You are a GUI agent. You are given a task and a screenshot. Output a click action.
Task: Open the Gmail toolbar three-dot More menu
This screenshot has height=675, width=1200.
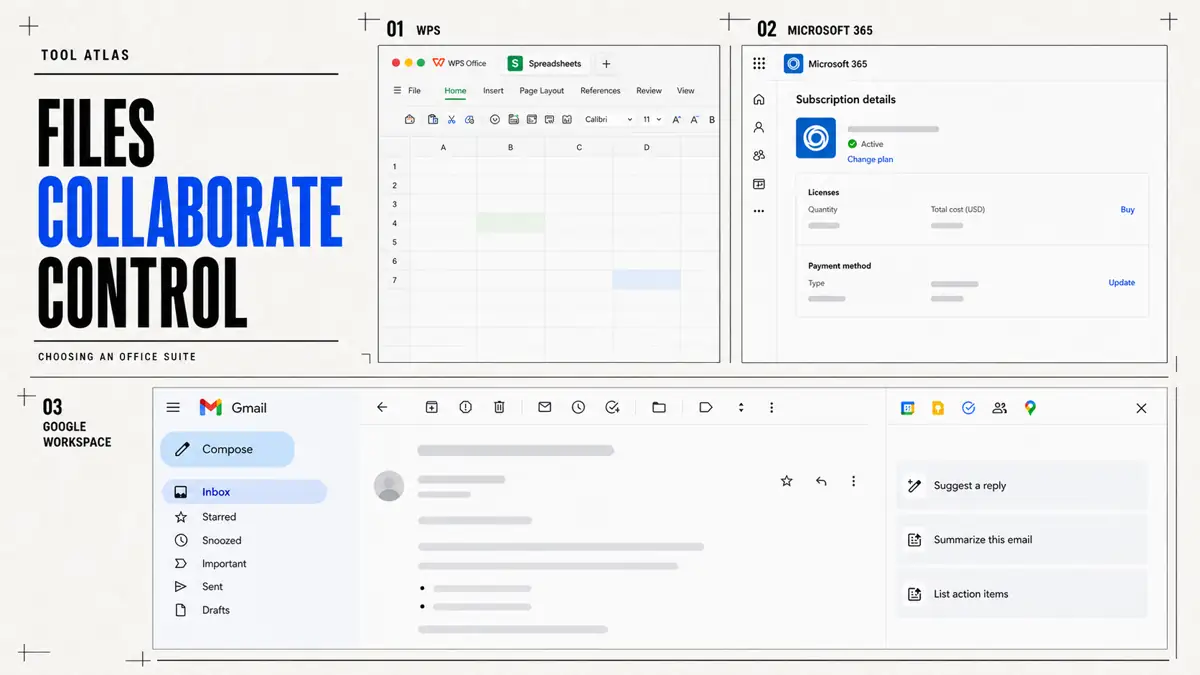(x=771, y=407)
